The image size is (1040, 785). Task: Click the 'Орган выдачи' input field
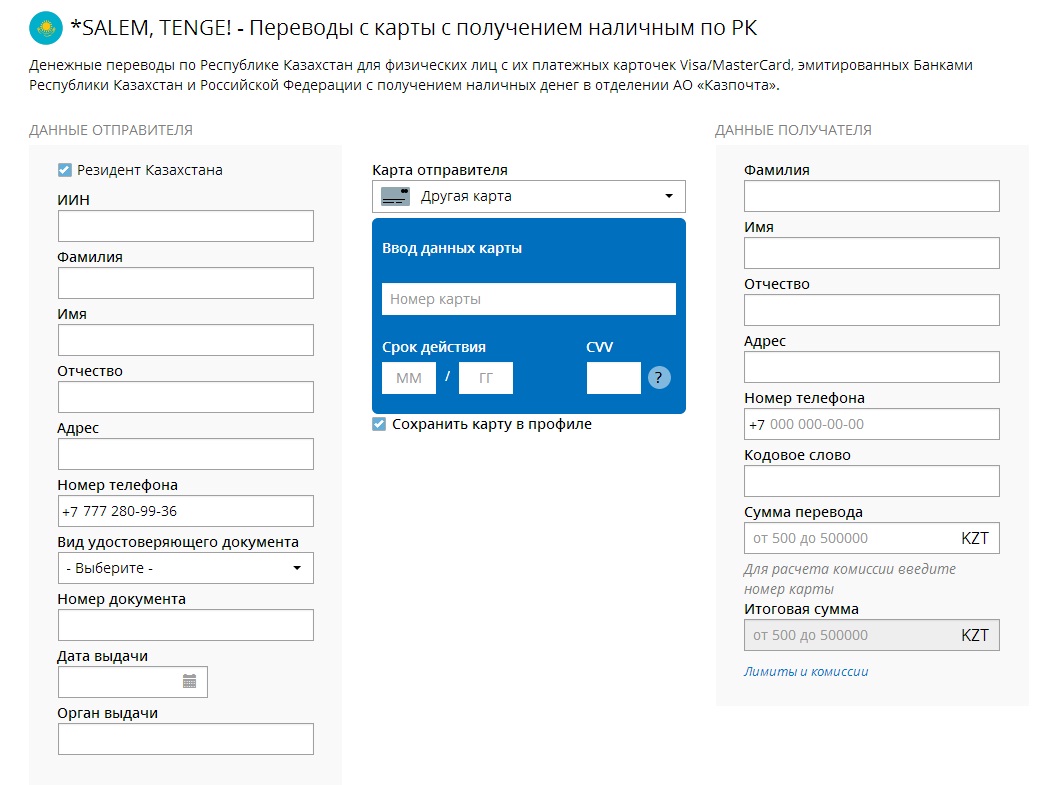tap(185, 739)
